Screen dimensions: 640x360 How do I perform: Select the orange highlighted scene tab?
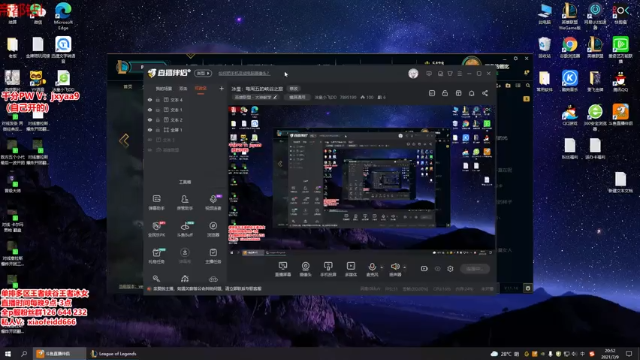pyautogui.click(x=200, y=89)
